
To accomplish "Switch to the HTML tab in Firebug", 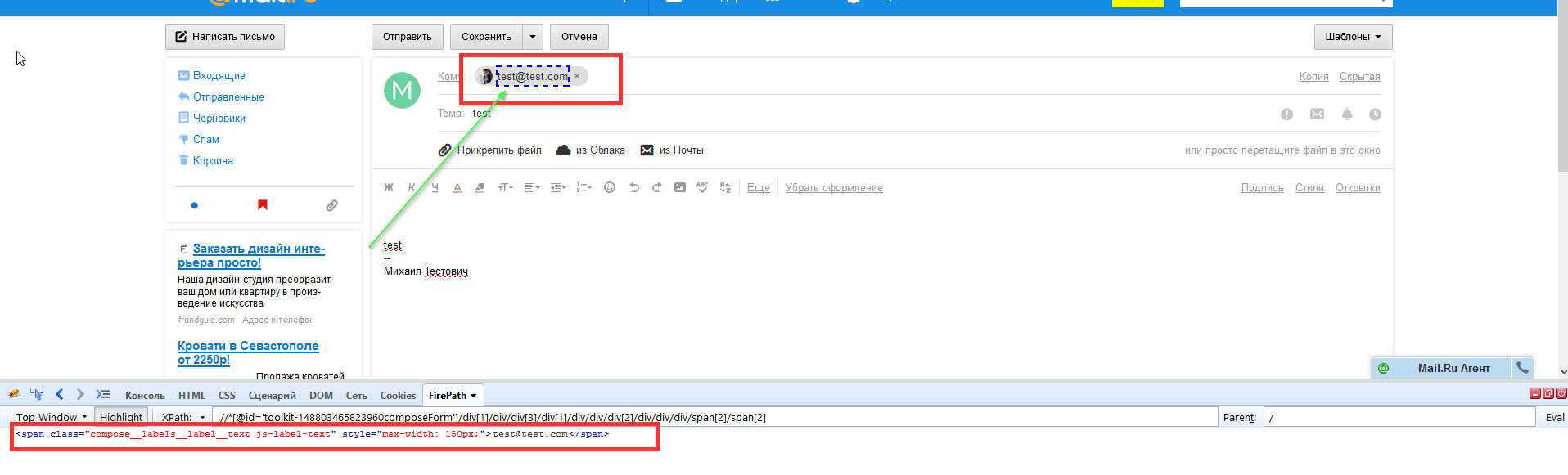I will click(191, 396).
